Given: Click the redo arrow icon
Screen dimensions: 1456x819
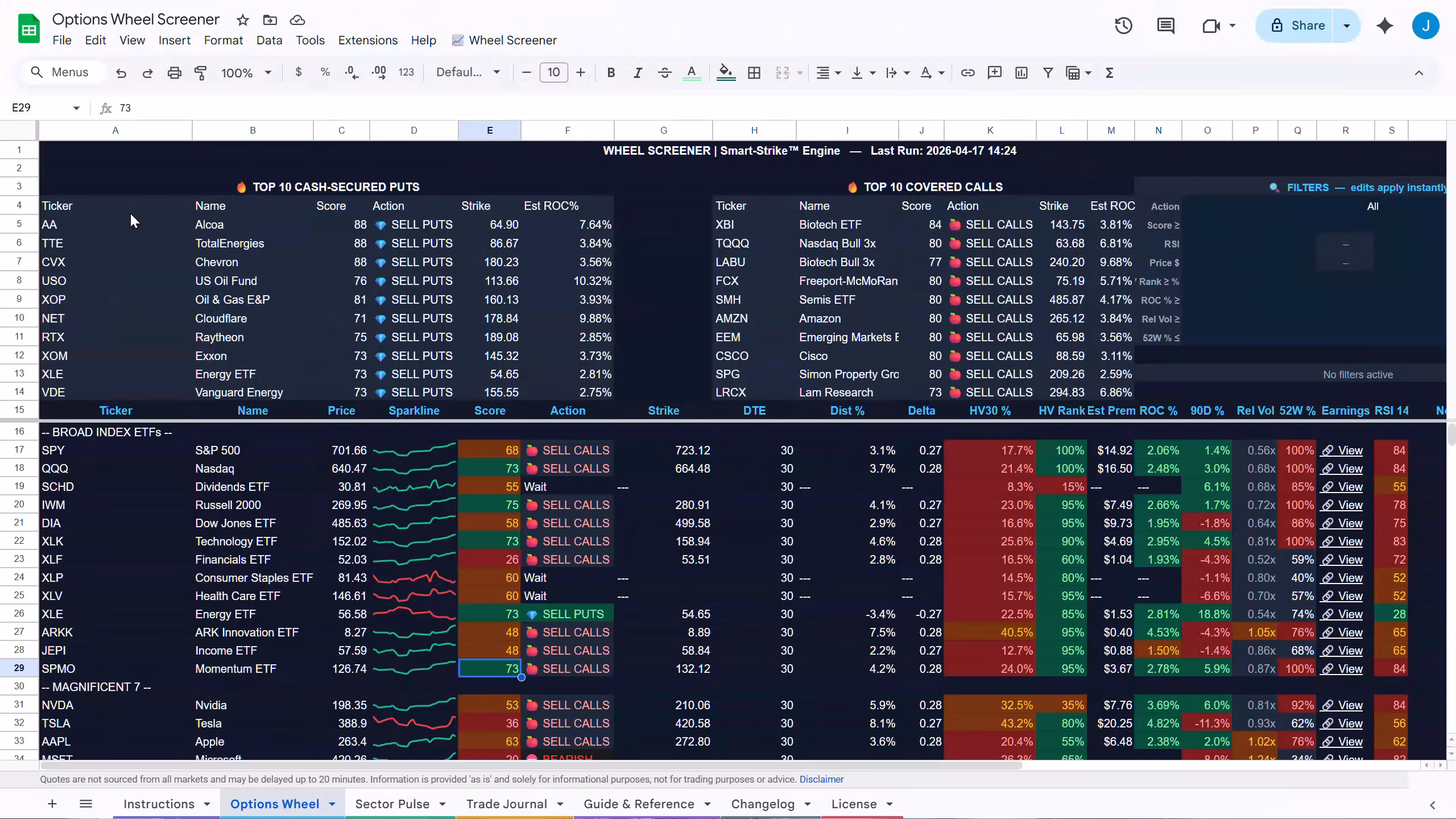Looking at the screenshot, I should click(147, 73).
